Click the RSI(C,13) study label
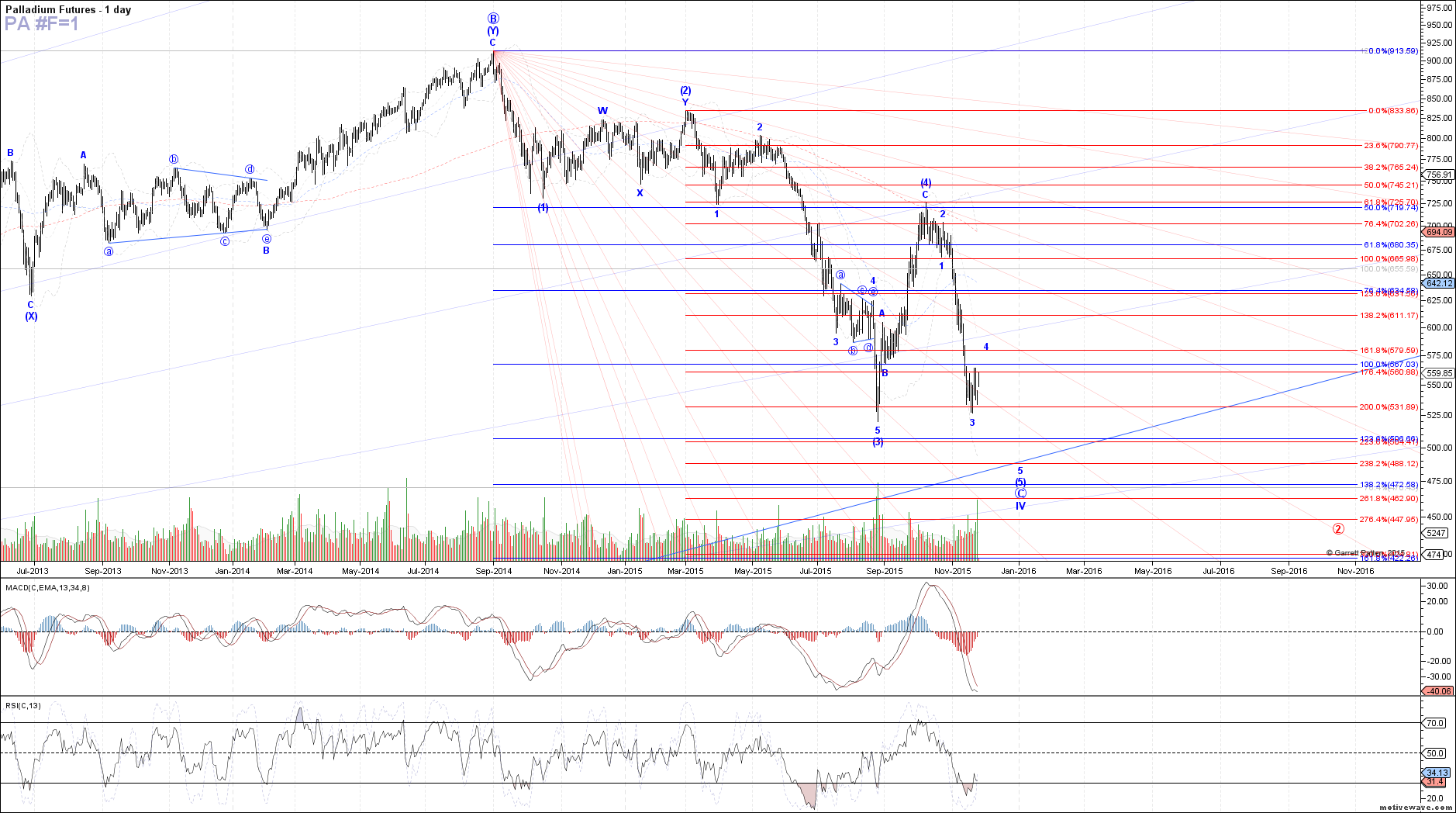The height and width of the screenshot is (813, 1456). tap(23, 705)
